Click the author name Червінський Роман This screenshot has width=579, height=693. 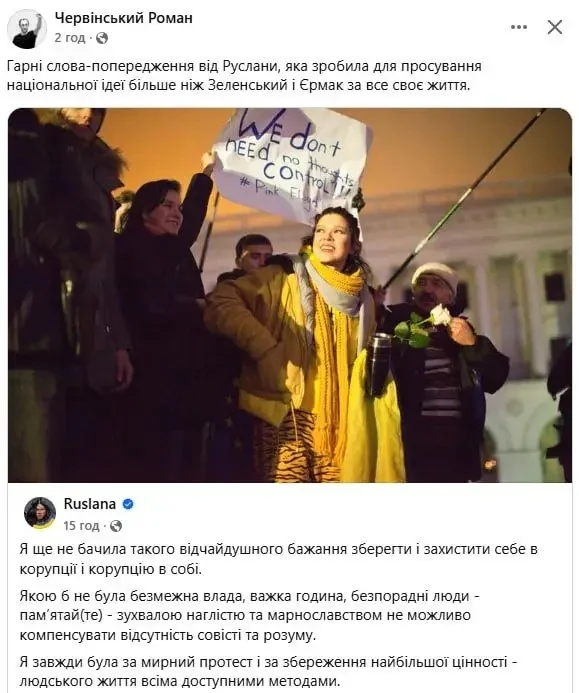coord(123,18)
